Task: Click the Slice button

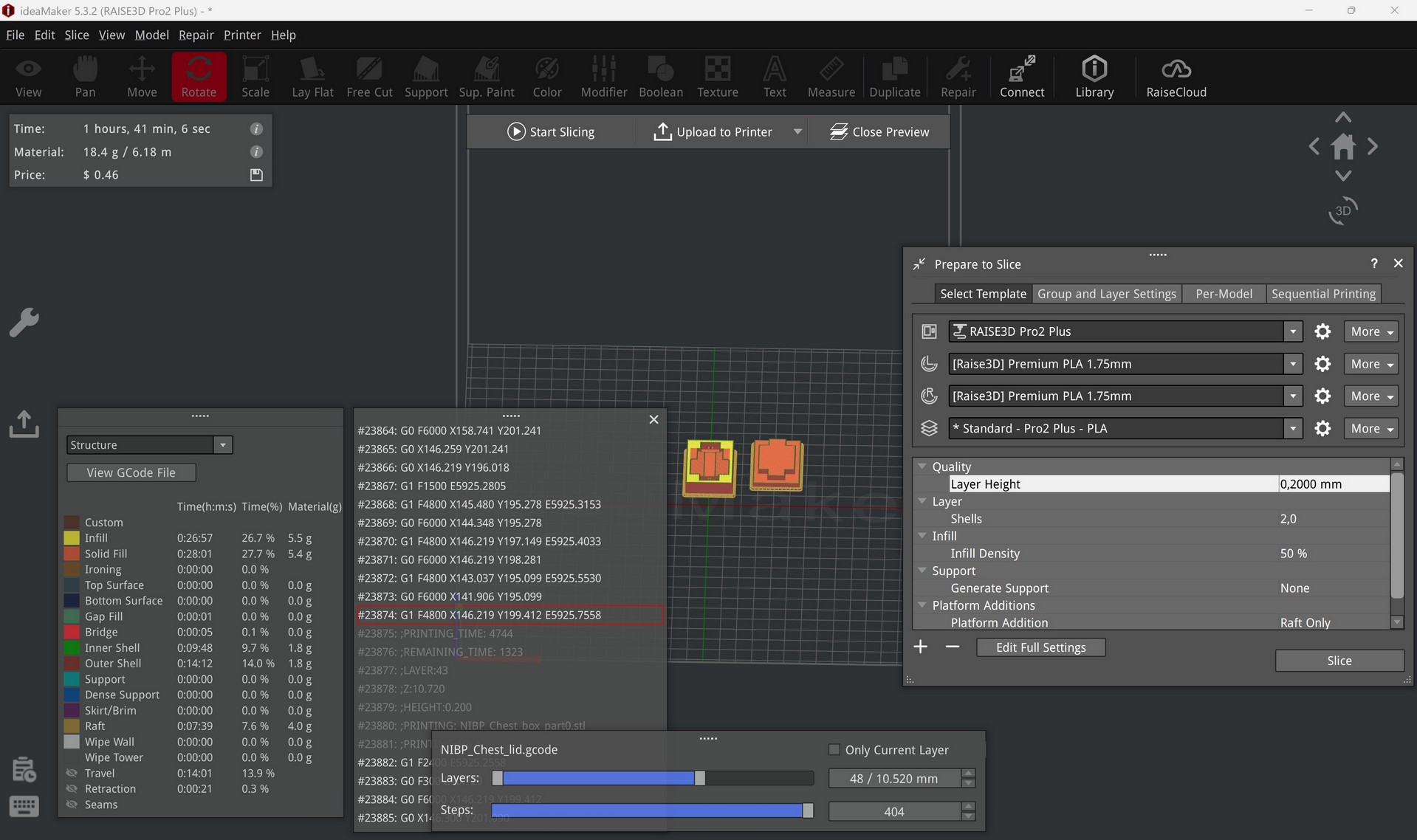Action: tap(1339, 661)
